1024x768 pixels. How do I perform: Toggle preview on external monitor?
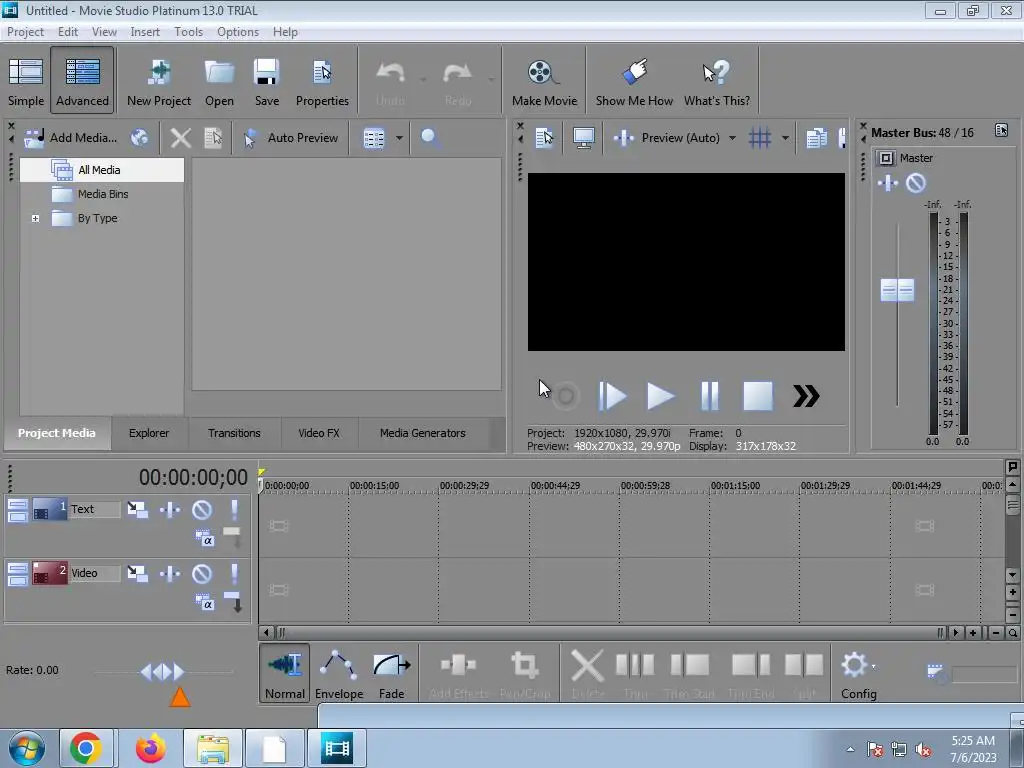583,138
